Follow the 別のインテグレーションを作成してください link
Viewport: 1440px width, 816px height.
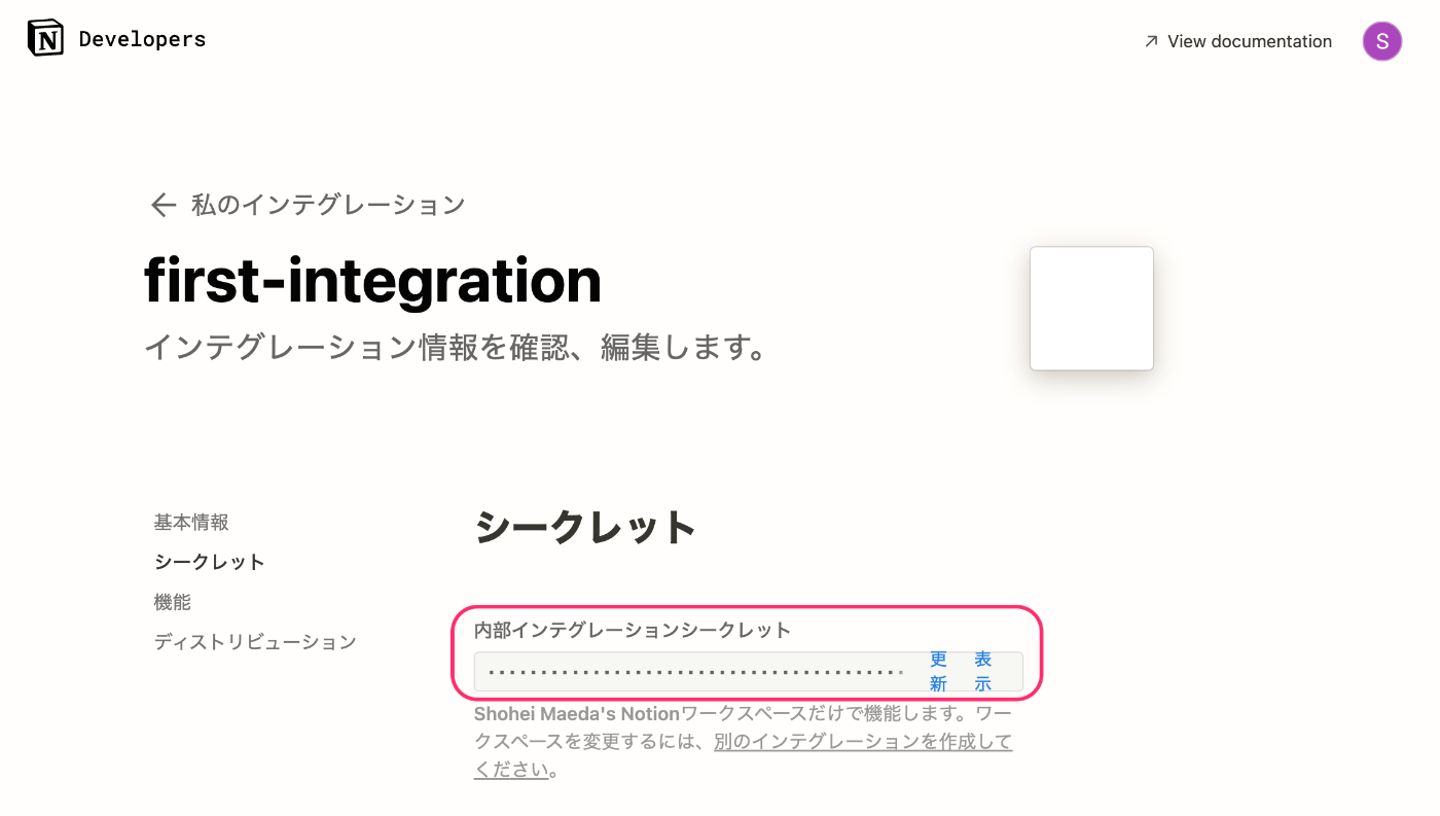tap(862, 742)
